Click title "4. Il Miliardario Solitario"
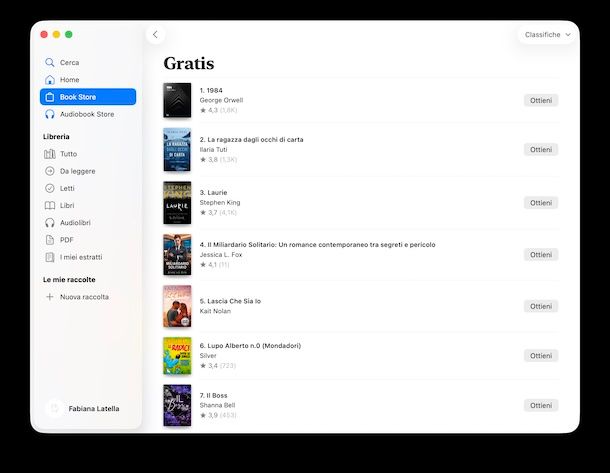 [317, 245]
